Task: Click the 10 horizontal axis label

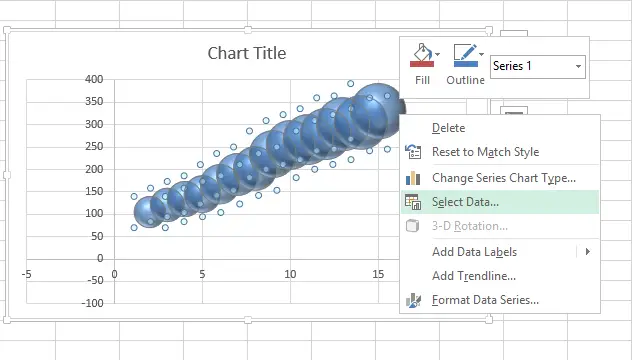Action: [x=290, y=274]
